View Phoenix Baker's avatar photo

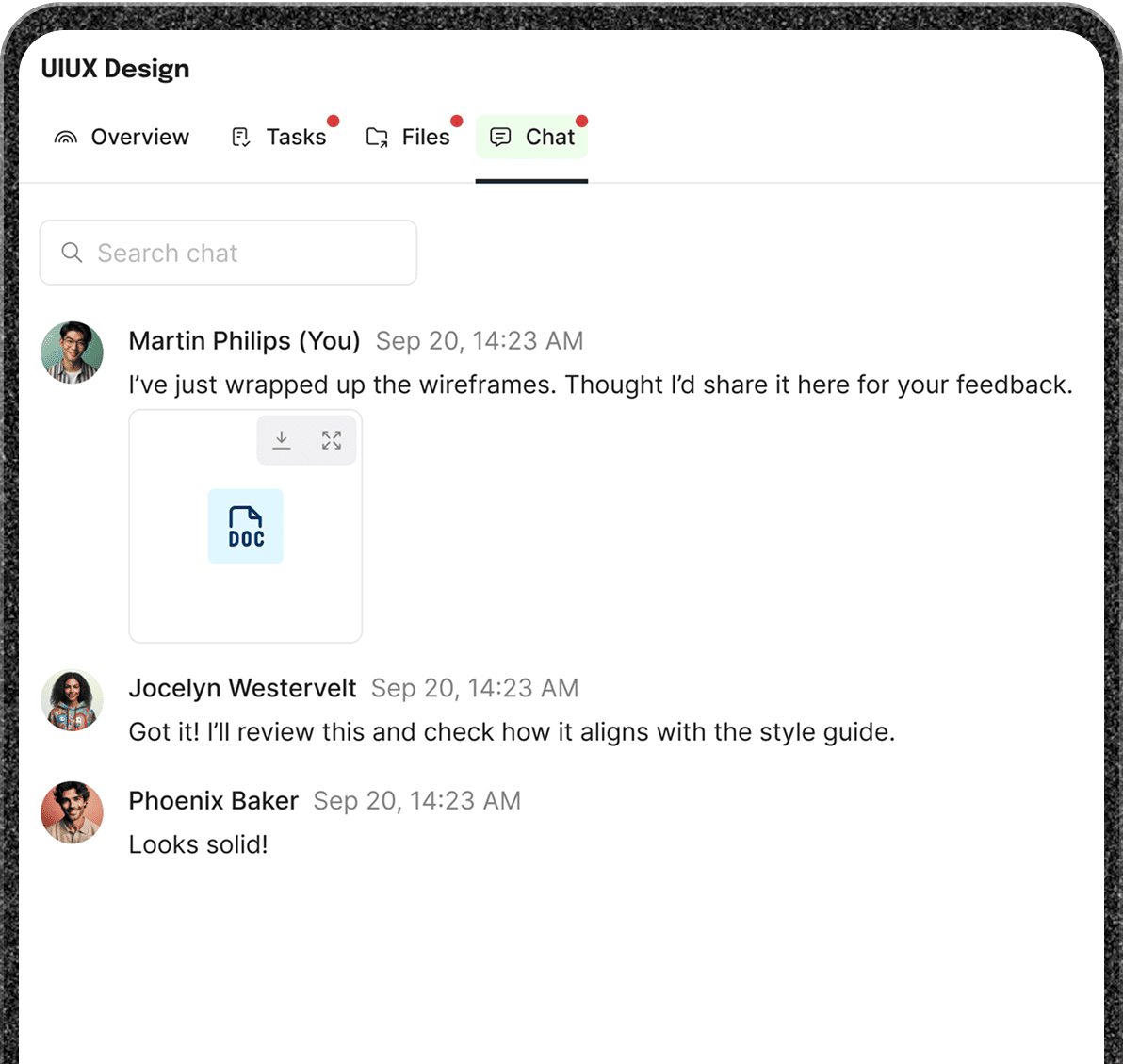click(72, 812)
